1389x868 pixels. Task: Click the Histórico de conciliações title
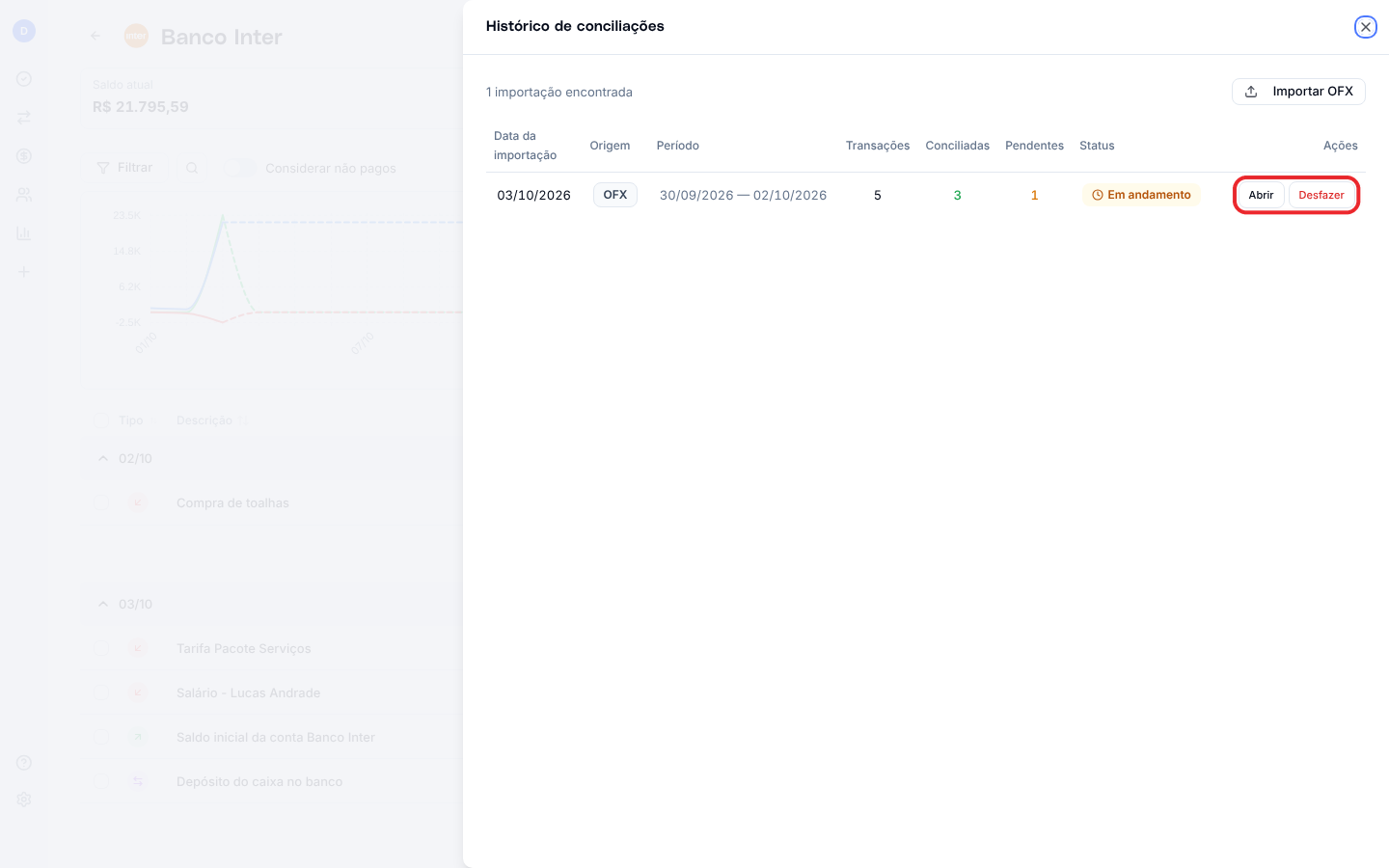click(x=575, y=26)
